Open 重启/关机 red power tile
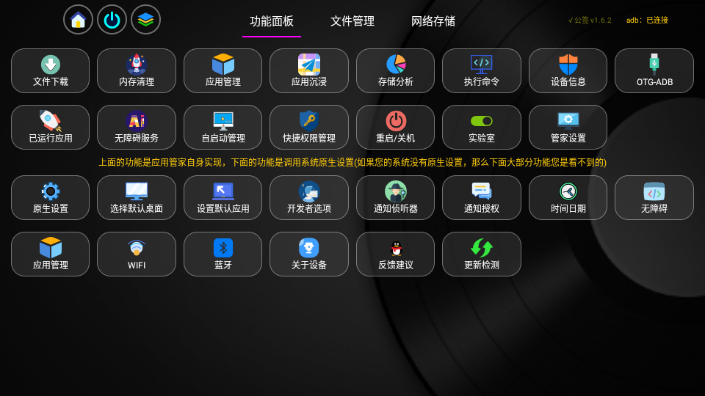Screen dimensions: 705x396 [395, 127]
